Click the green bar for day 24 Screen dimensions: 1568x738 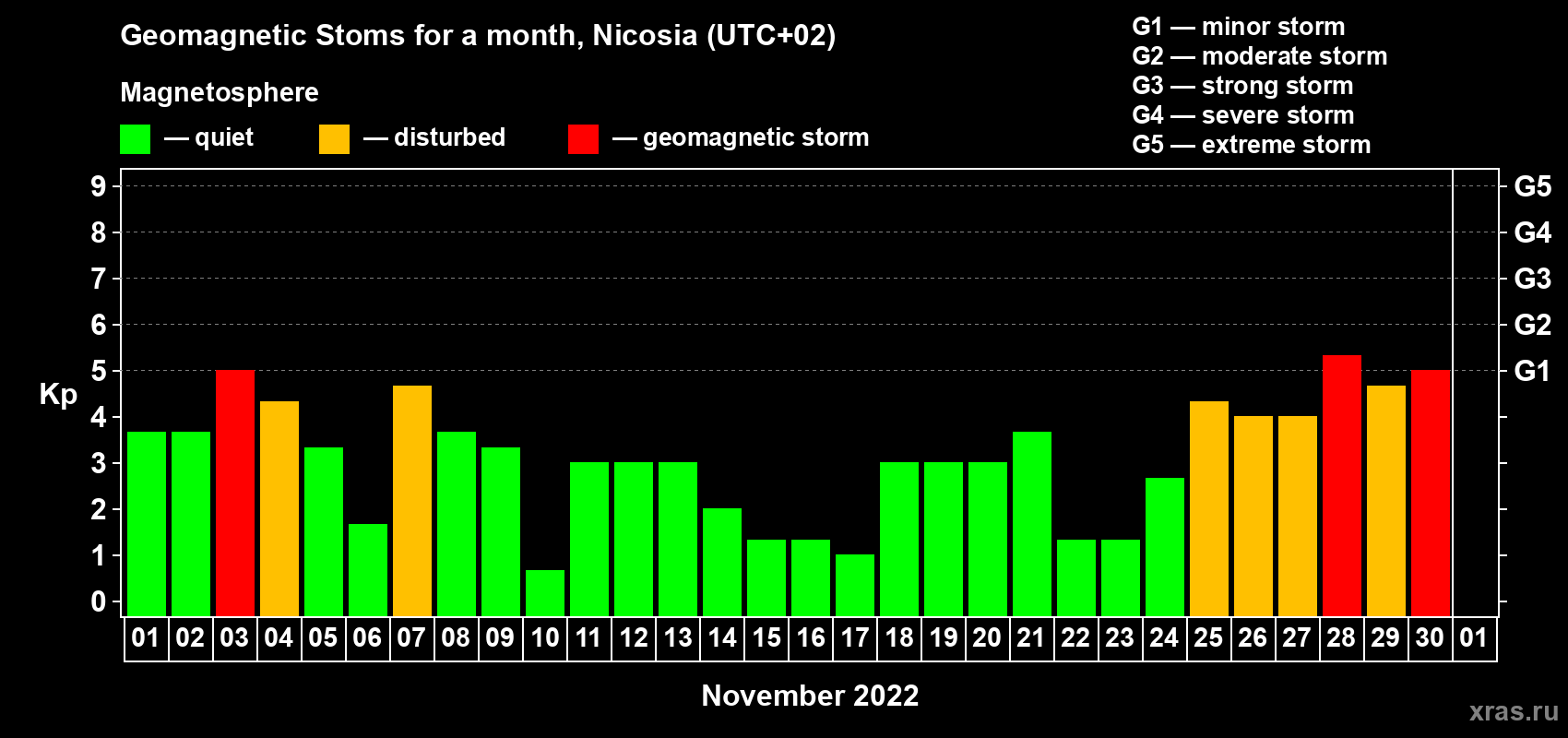(x=1165, y=547)
